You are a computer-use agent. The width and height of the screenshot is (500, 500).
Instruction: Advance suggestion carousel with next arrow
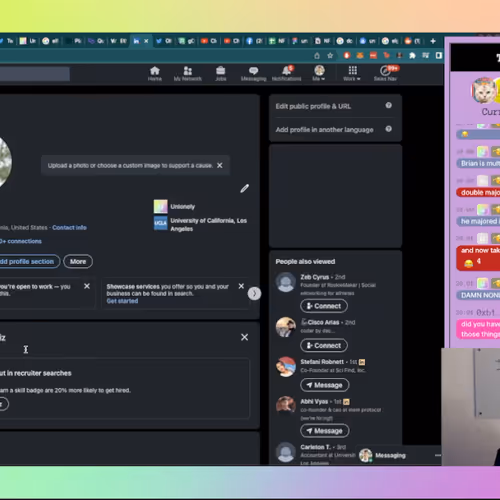coord(254,294)
